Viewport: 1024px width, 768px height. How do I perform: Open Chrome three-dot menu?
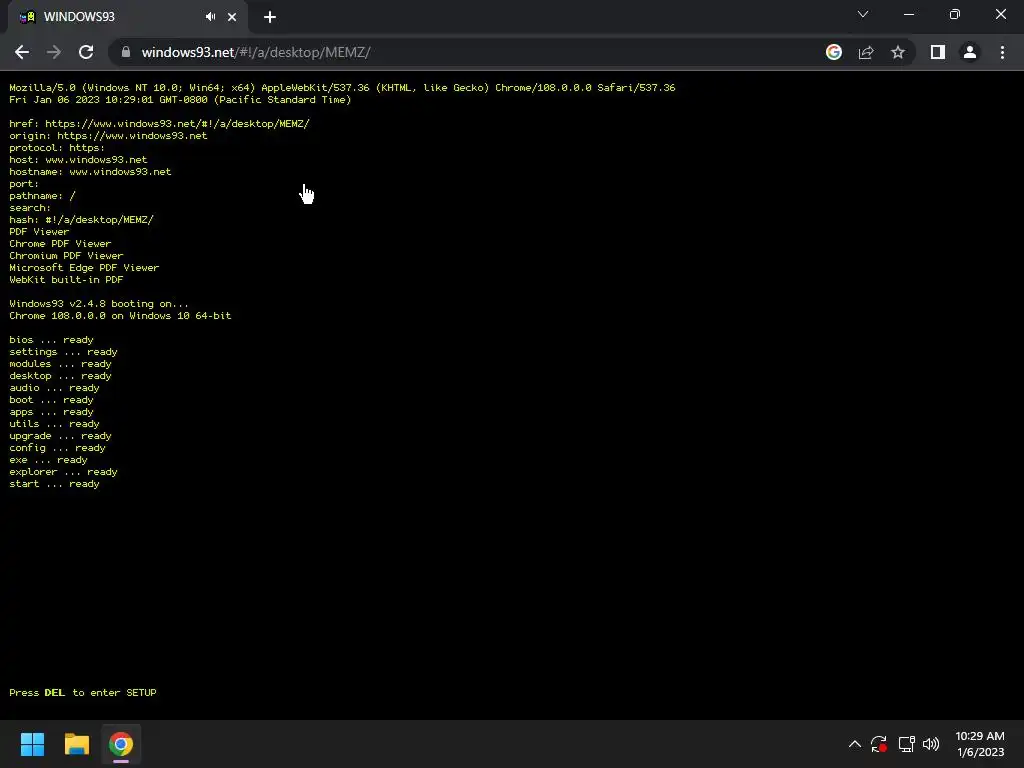click(x=1002, y=52)
